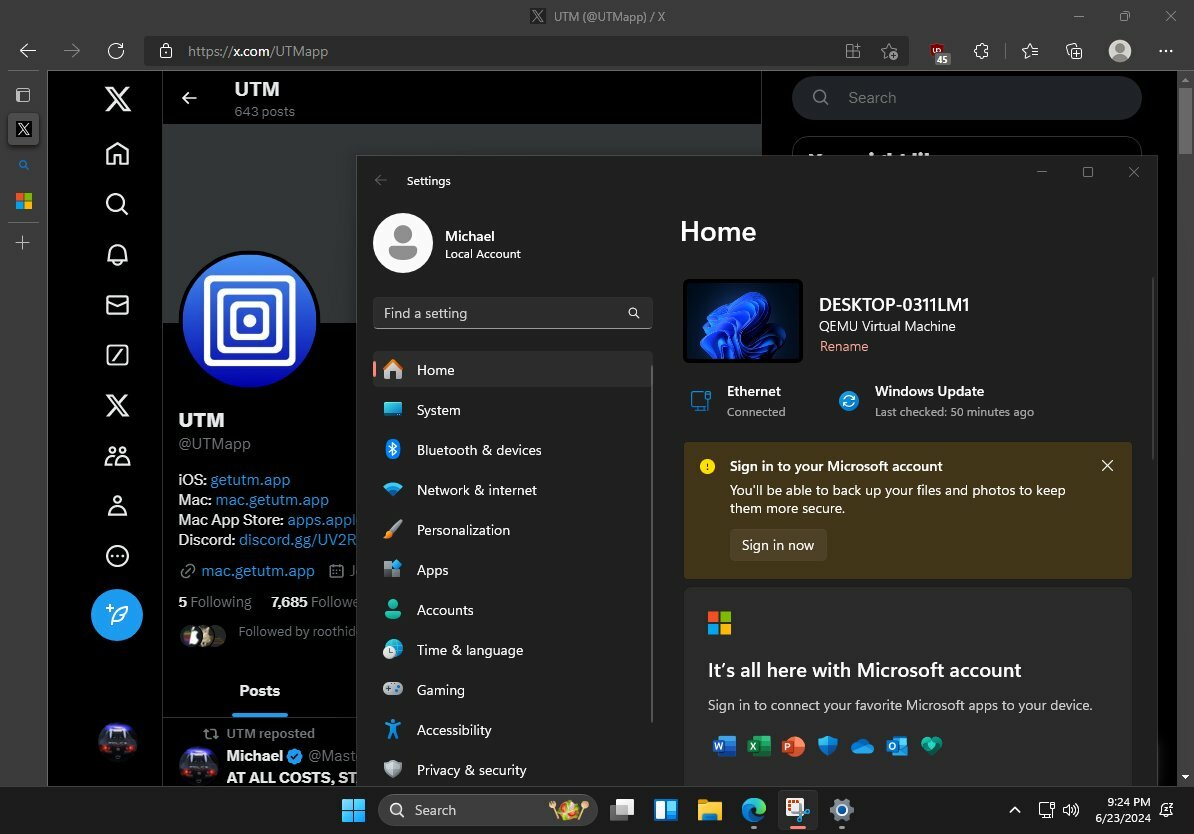
Task: Click the browser address bar URL
Action: coord(257,51)
